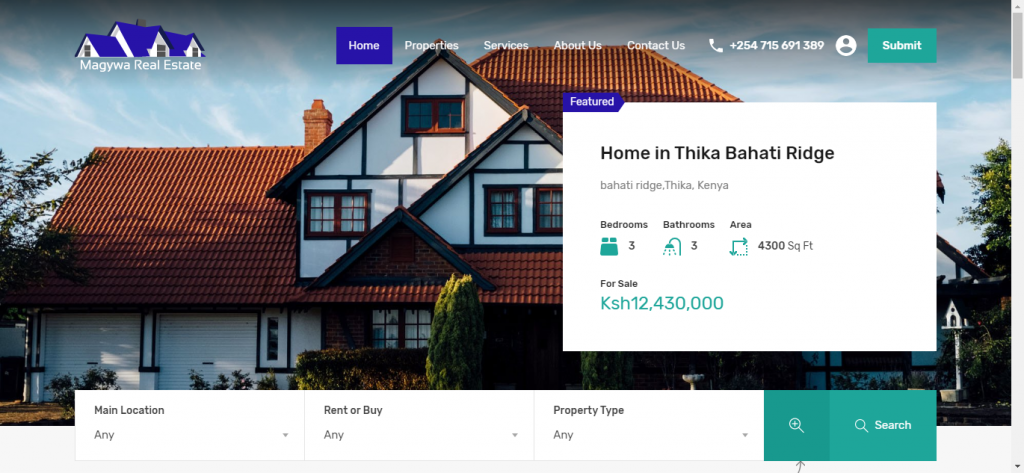Click the Magywa Real Estate logo
1024x473 pixels.
tap(140, 46)
